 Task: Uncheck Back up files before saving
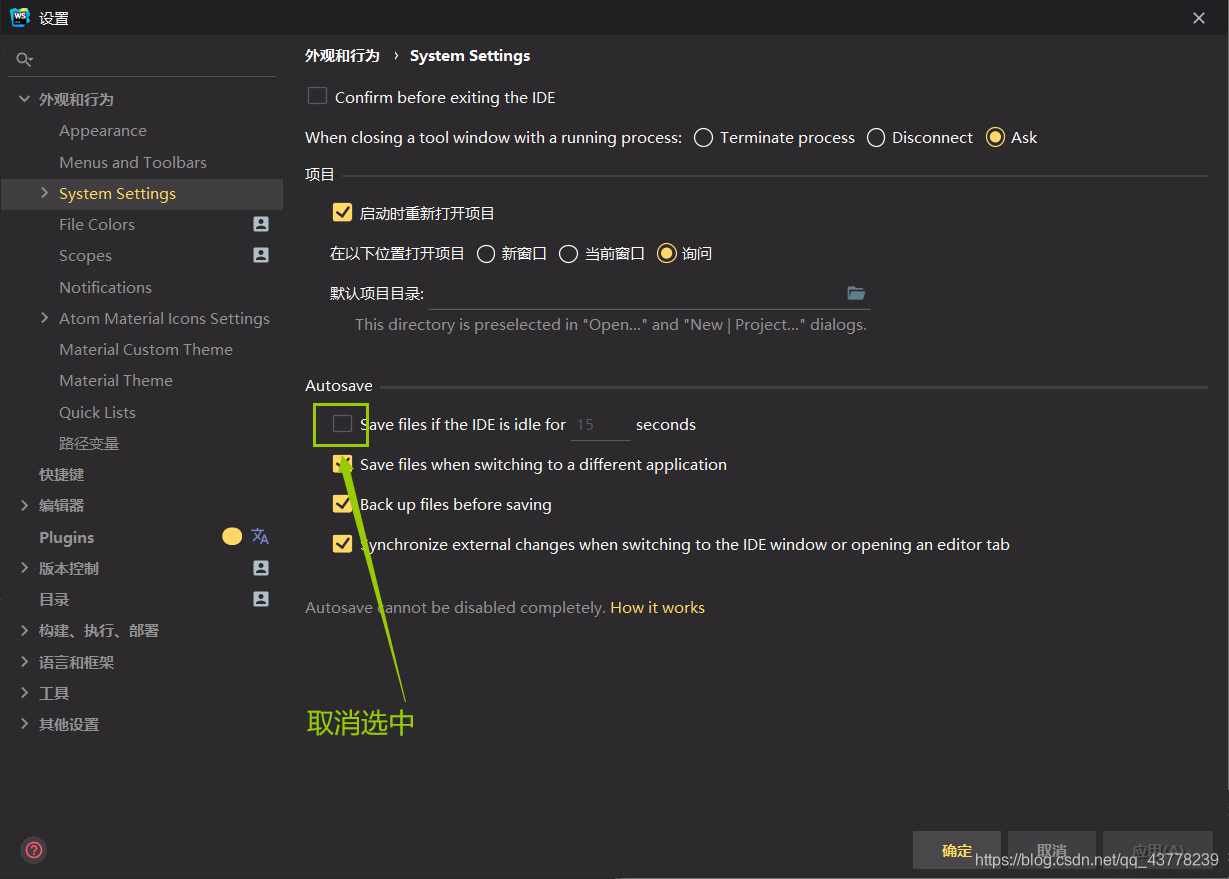(343, 504)
